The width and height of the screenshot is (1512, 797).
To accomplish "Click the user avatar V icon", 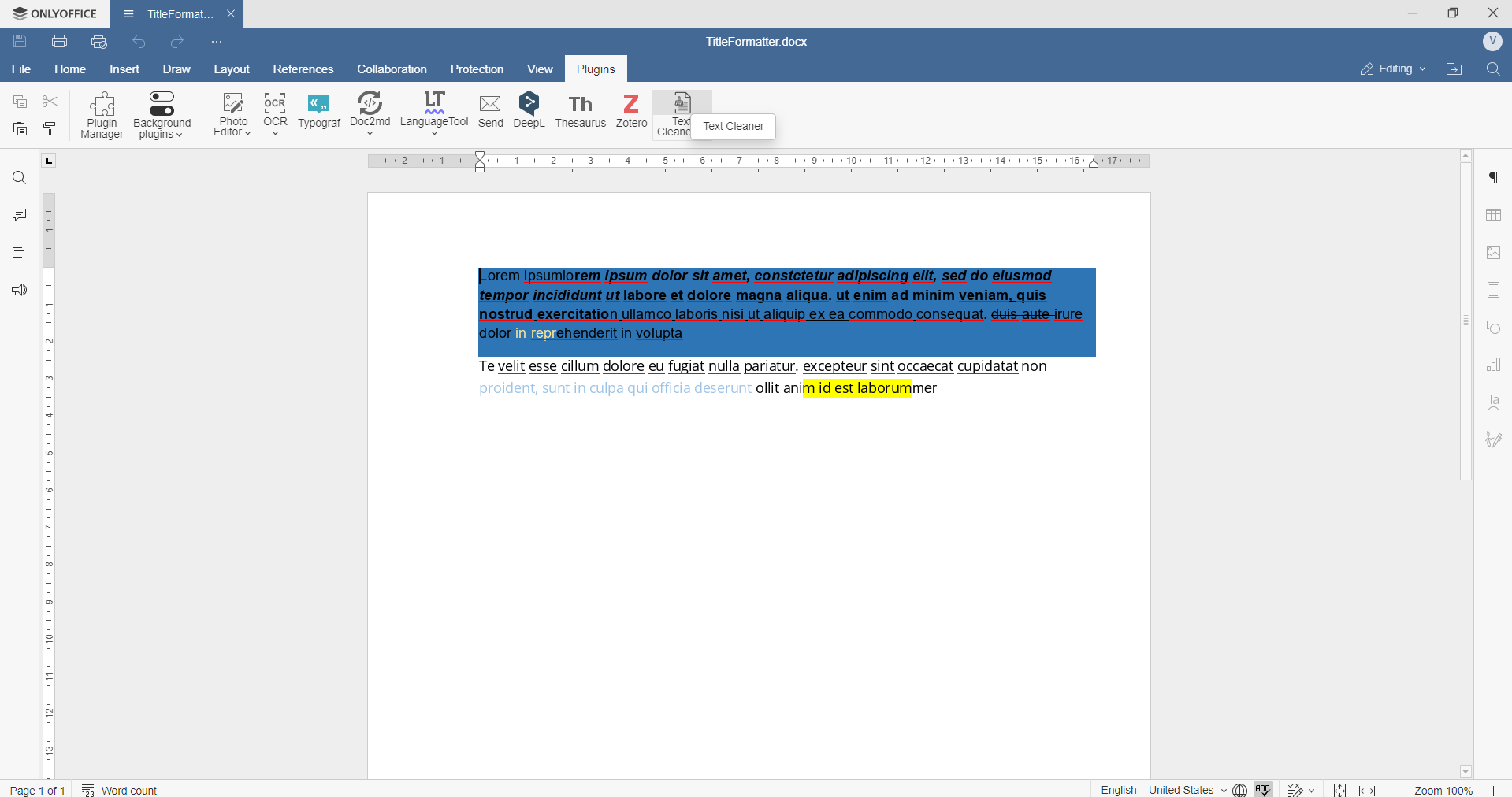I will click(1492, 41).
